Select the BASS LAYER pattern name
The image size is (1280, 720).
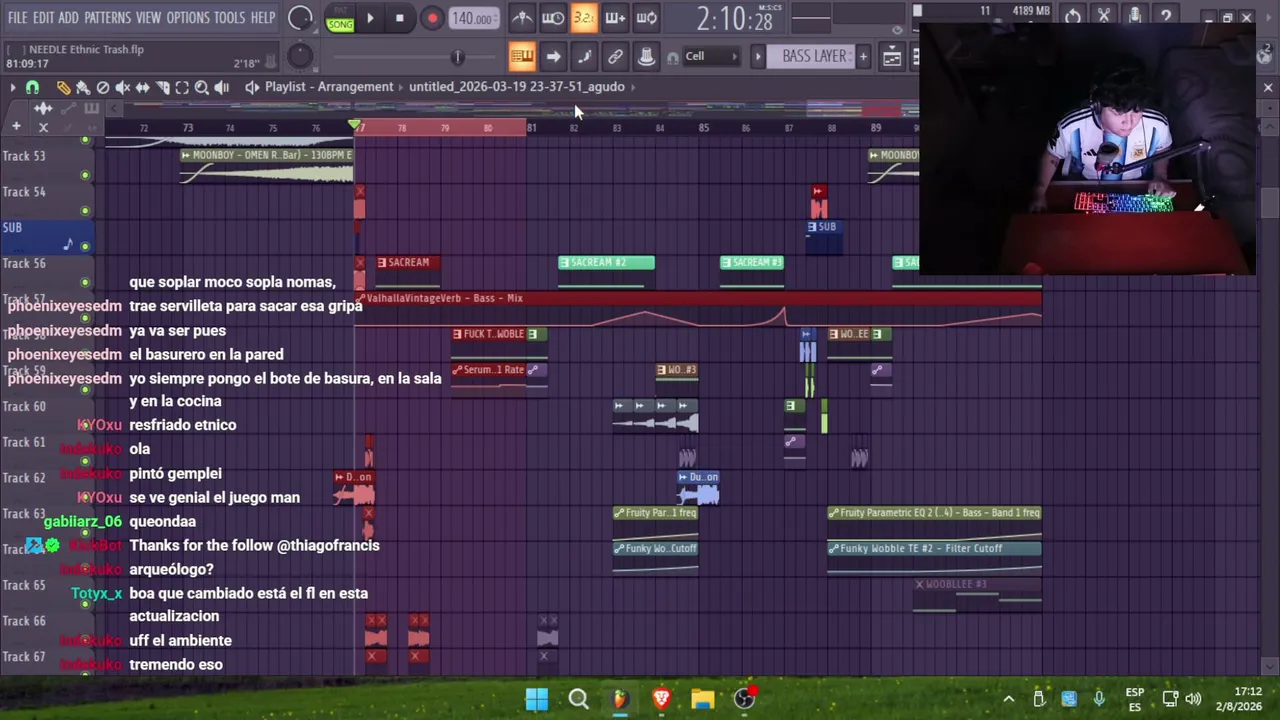(x=813, y=56)
